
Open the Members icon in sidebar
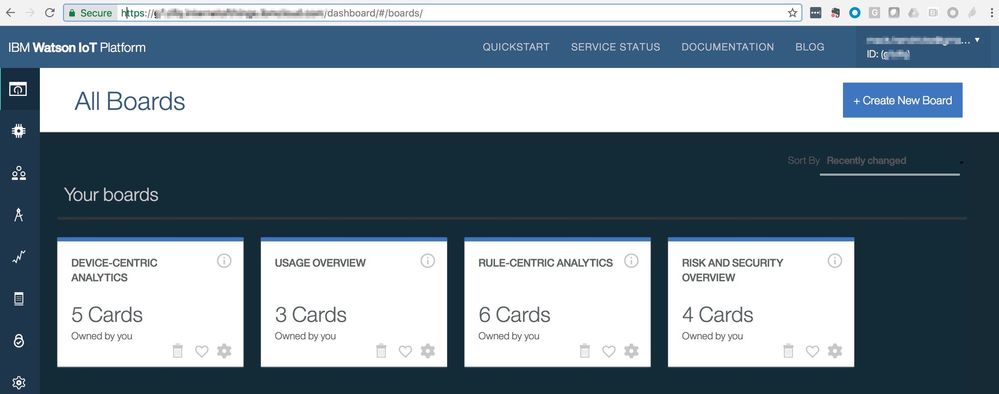click(18, 173)
